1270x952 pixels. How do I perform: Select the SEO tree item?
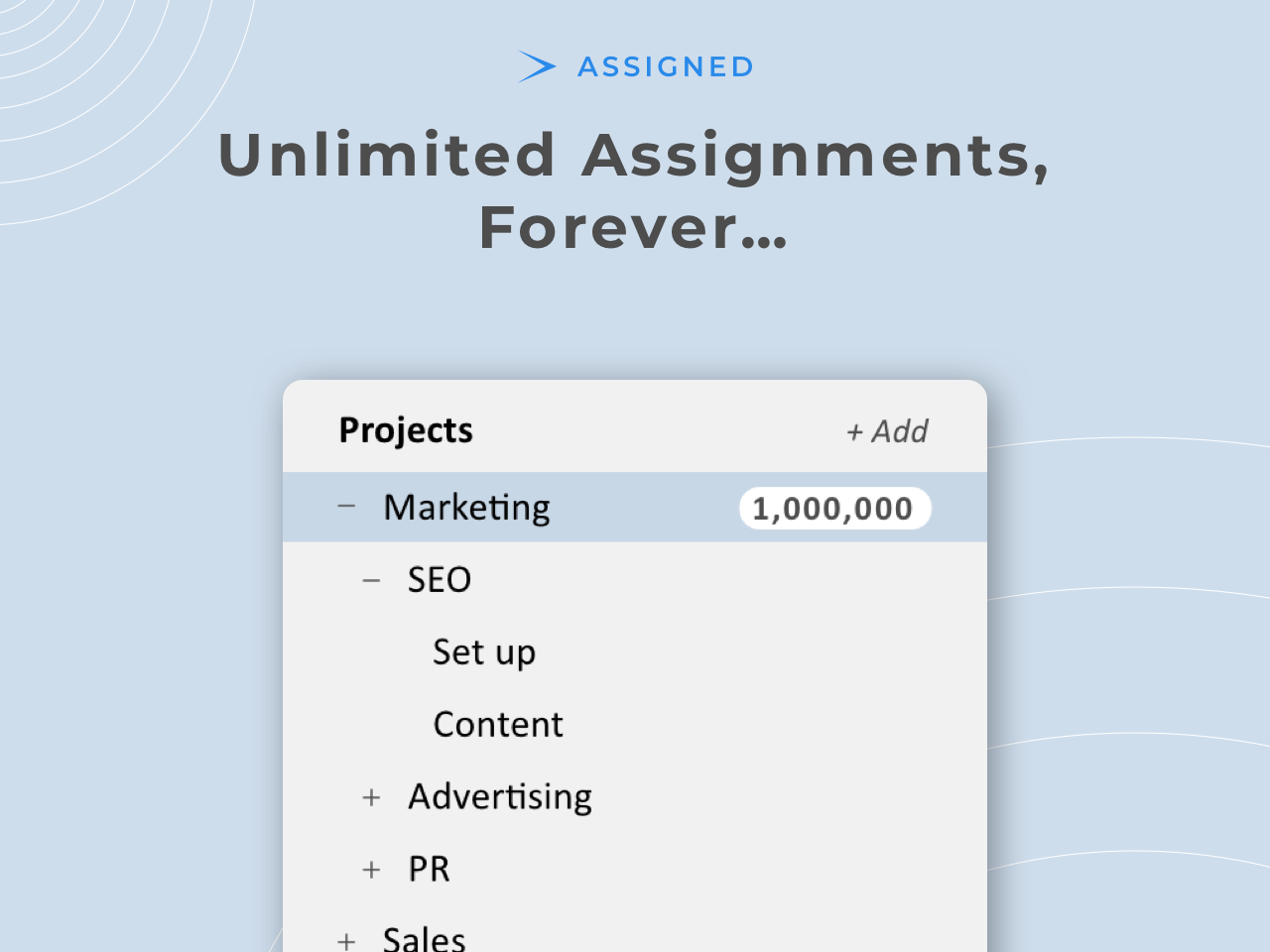[440, 579]
